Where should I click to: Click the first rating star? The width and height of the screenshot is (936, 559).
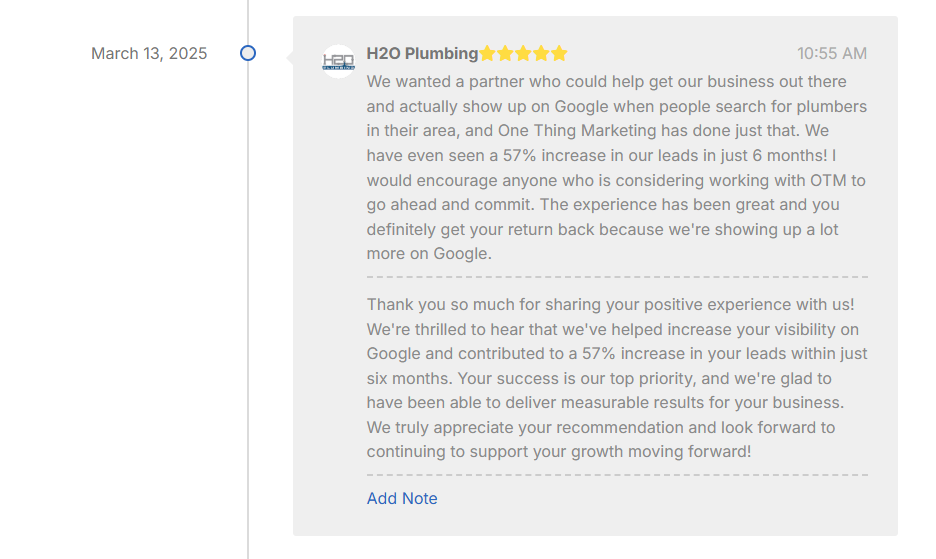pyautogui.click(x=487, y=53)
